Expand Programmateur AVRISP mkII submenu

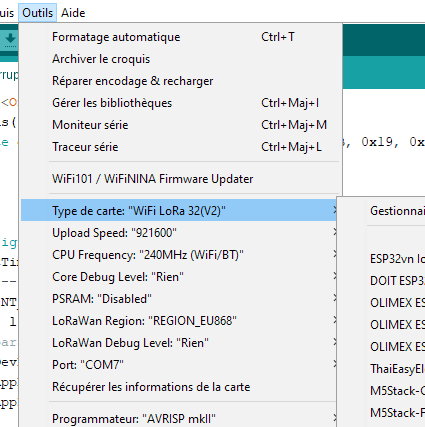coord(180,419)
